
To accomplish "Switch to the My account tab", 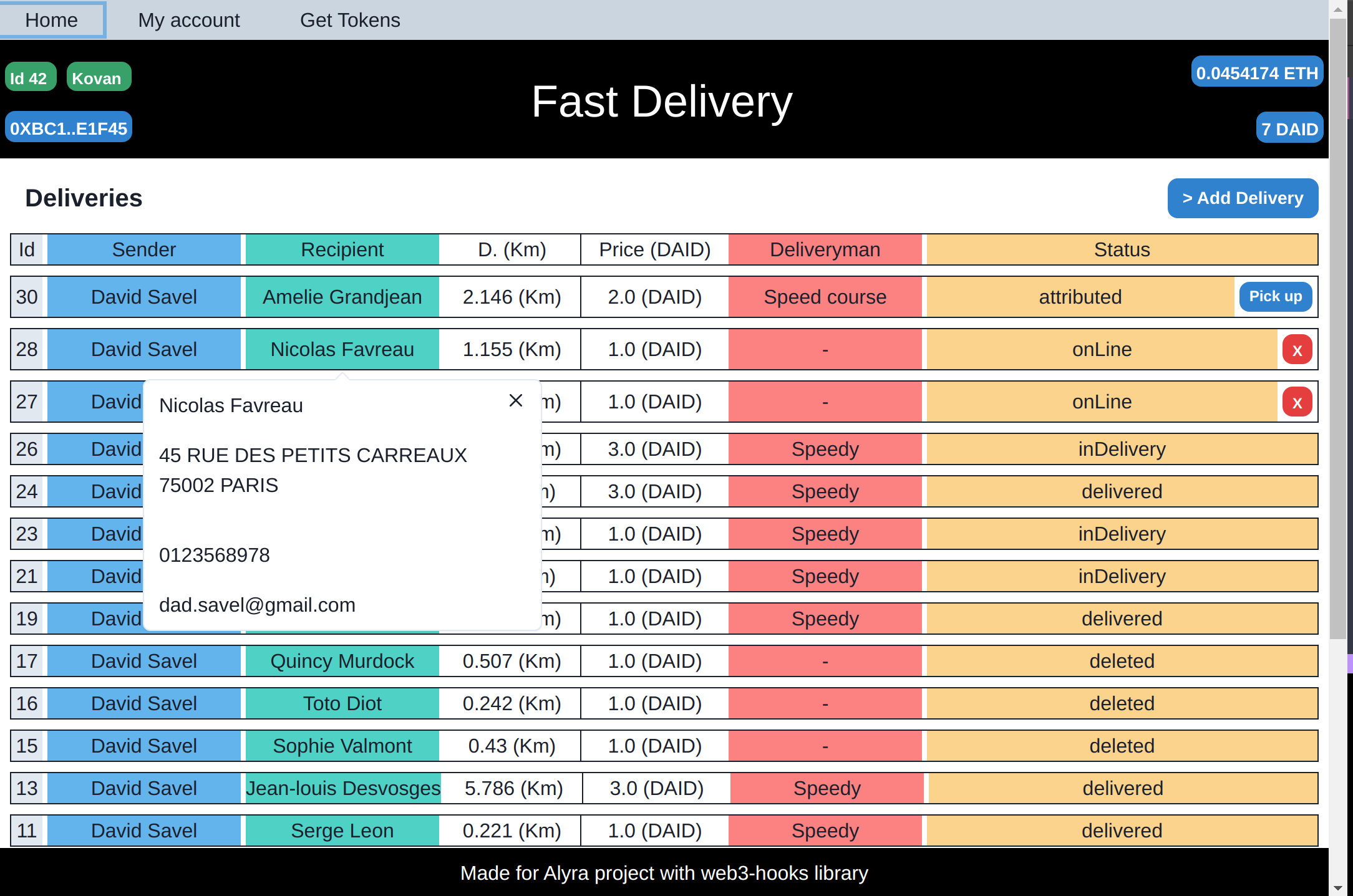I will 188,19.
